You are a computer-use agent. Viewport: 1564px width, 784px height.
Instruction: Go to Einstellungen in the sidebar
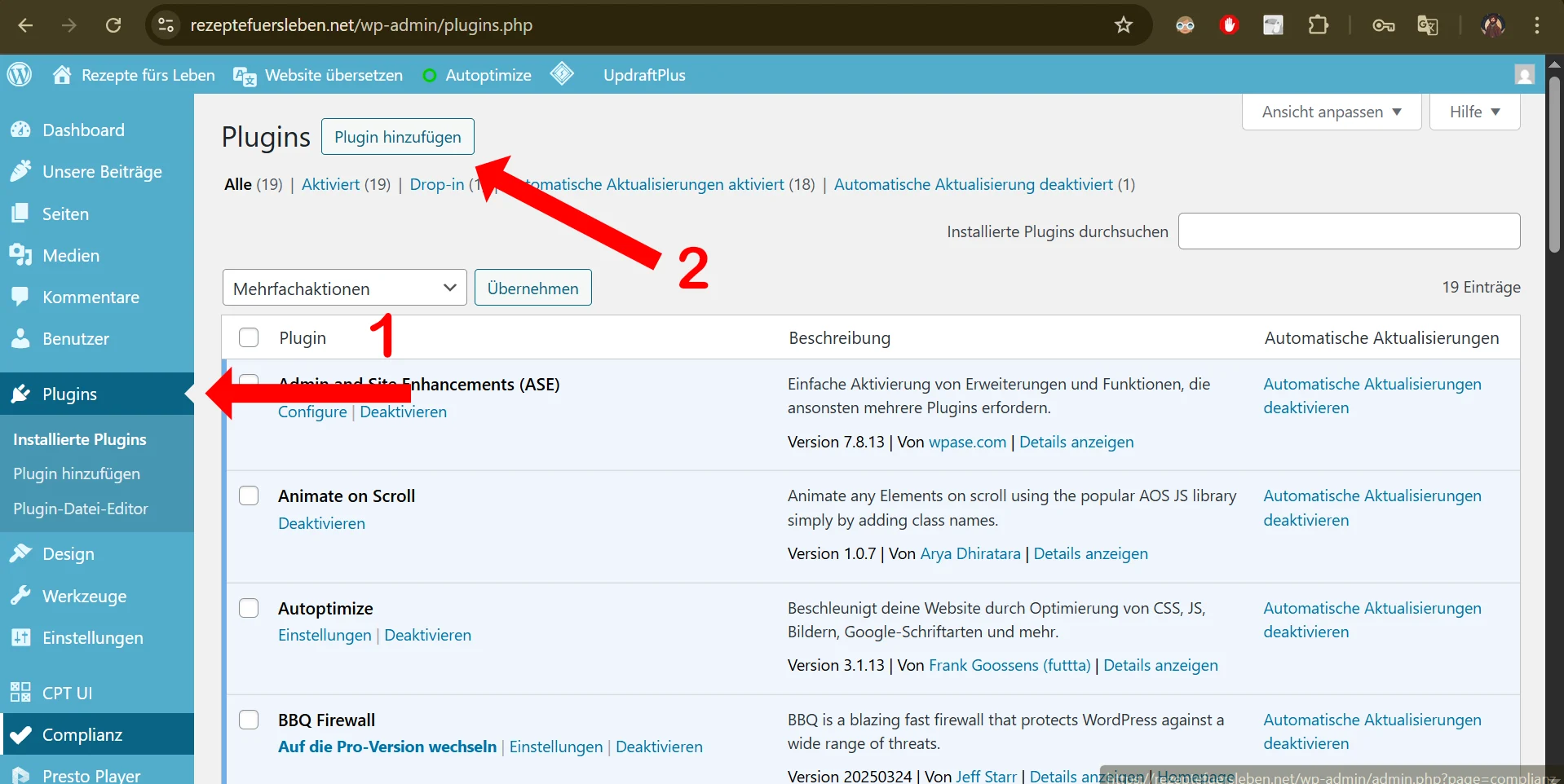click(x=92, y=638)
